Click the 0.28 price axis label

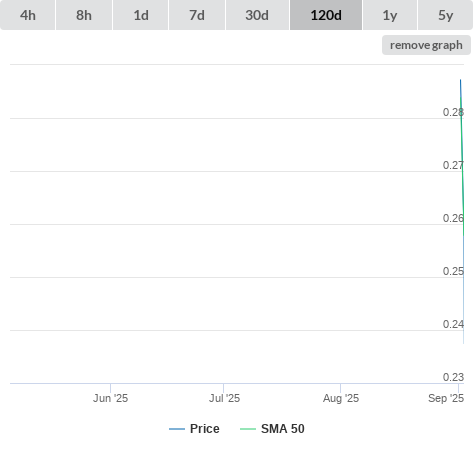pos(453,112)
